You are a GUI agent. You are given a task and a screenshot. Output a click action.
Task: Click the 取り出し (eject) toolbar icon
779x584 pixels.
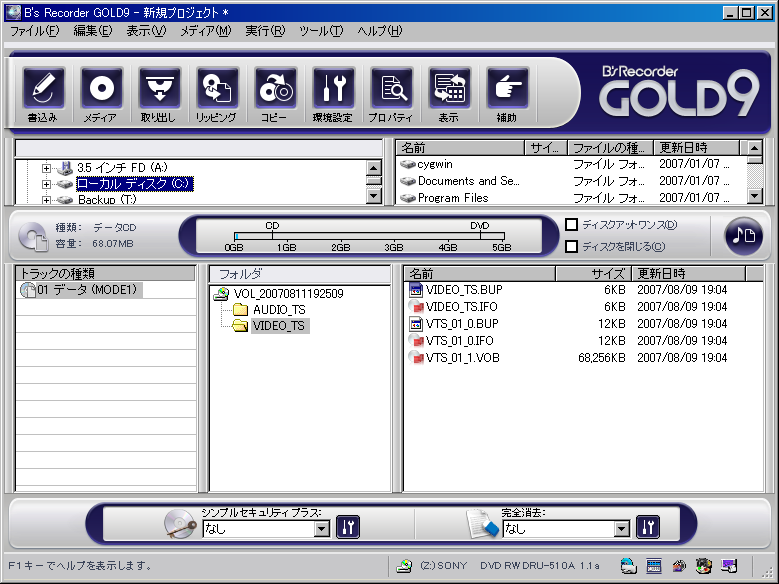tap(159, 88)
